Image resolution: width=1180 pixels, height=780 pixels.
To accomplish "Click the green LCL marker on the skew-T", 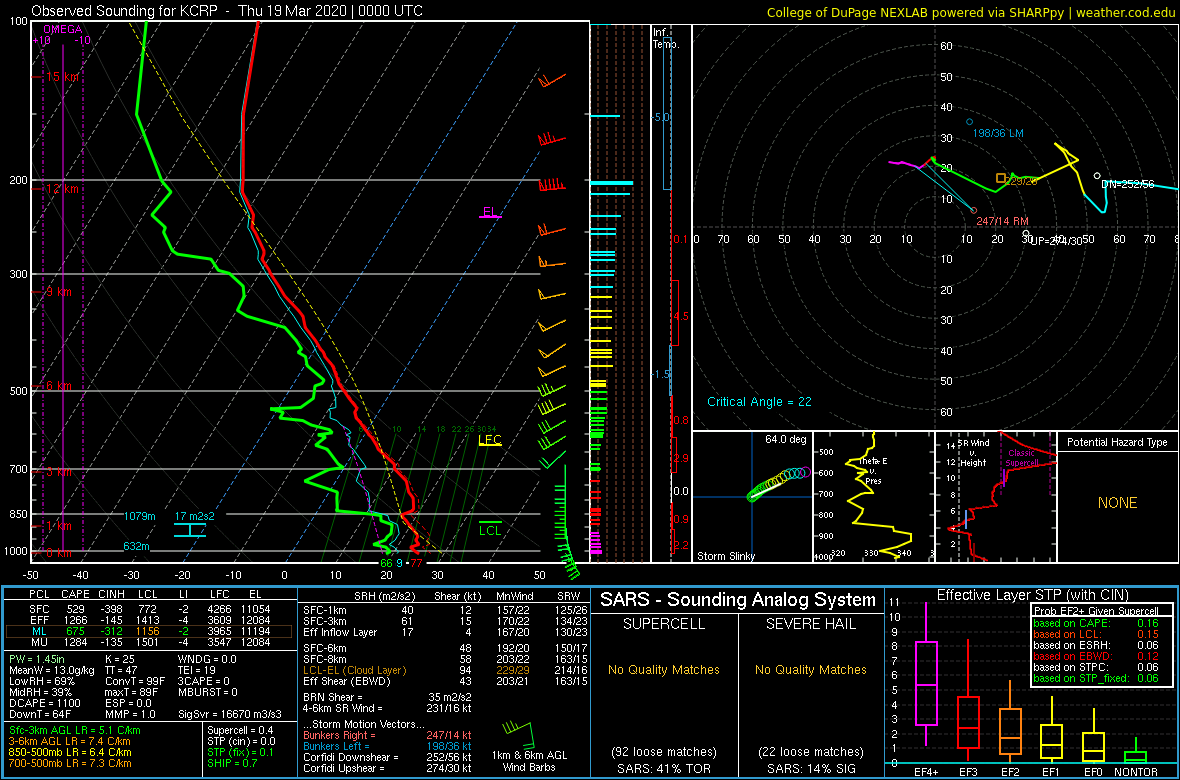I will 490,527.
